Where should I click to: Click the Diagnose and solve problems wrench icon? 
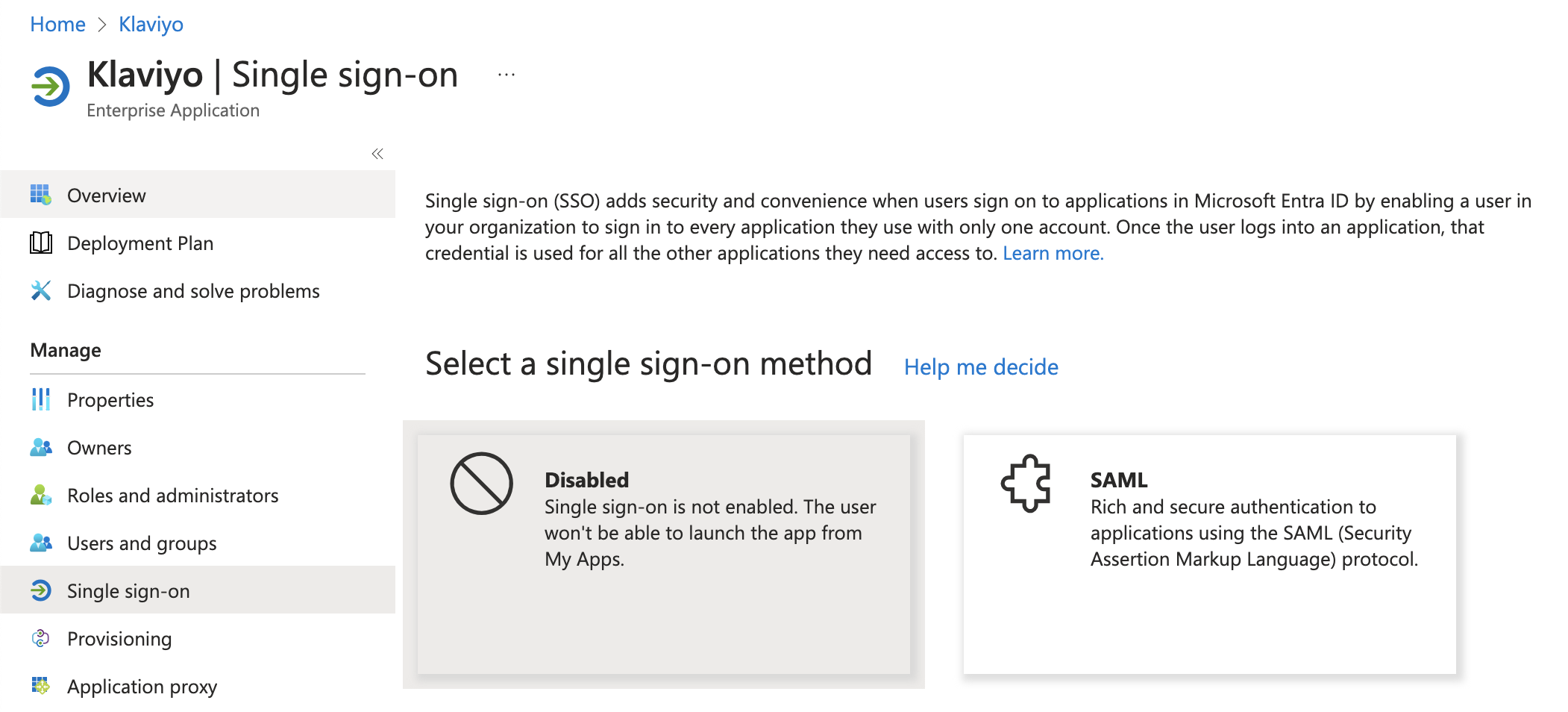coord(43,291)
